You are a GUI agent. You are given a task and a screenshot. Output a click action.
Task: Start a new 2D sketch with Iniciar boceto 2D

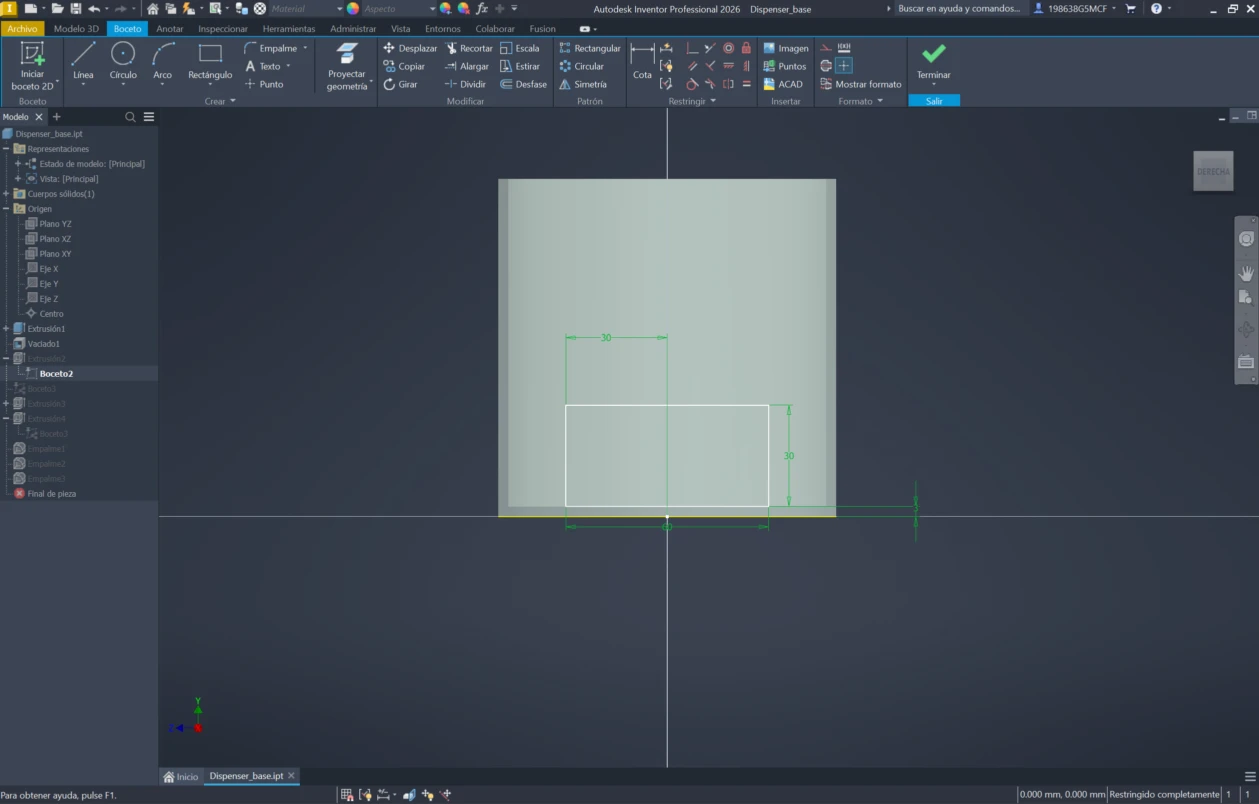coord(32,66)
